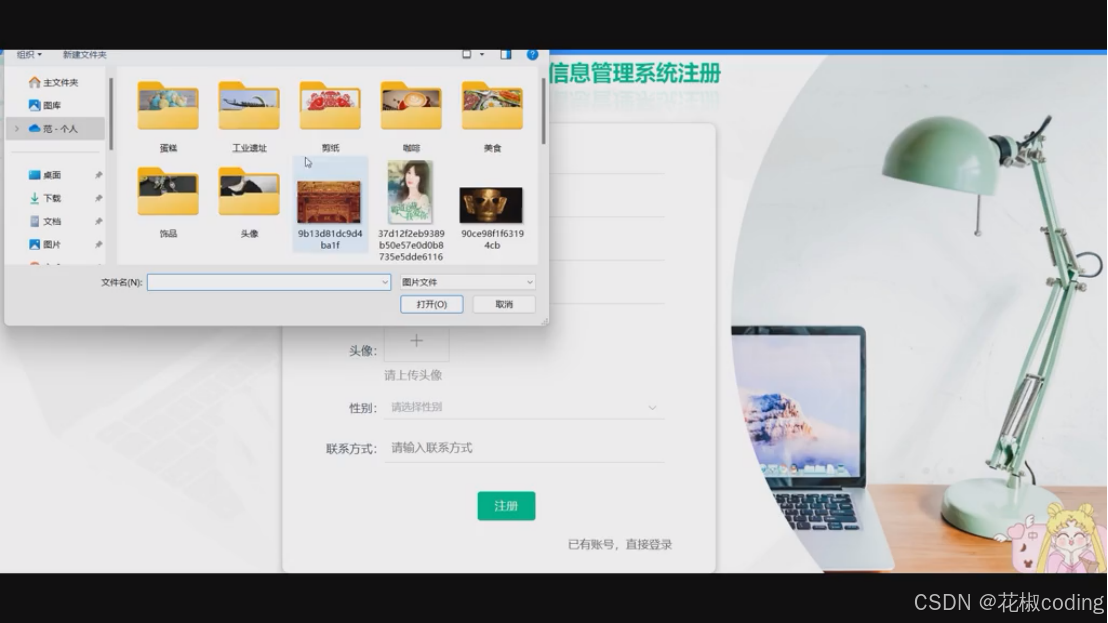
Task: Expand the 范 - 个人 OneDrive node
Action: [16, 128]
